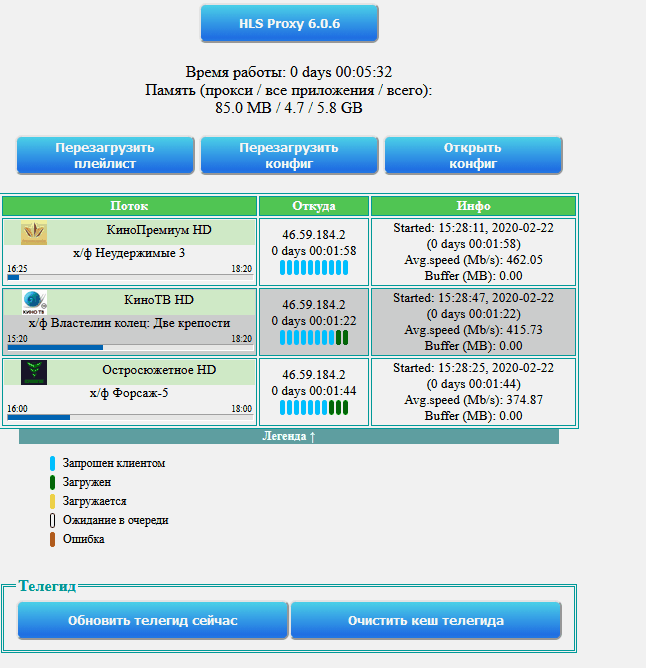Image resolution: width=646 pixels, height=668 pixels.
Task: Click the progress bar of Форсаж-5
Action: click(x=130, y=418)
